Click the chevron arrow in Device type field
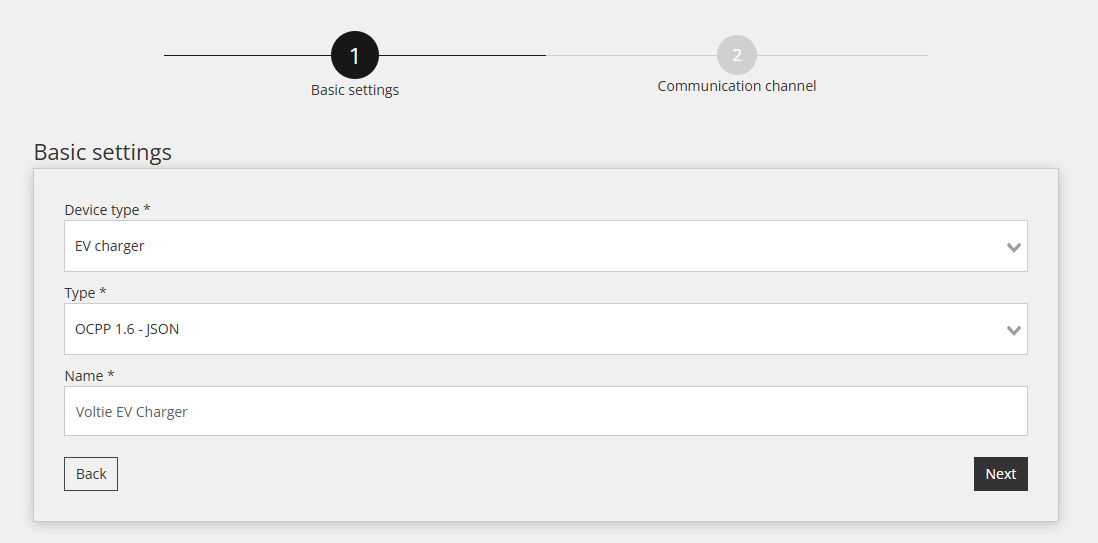The image size is (1098, 543). 1013,247
